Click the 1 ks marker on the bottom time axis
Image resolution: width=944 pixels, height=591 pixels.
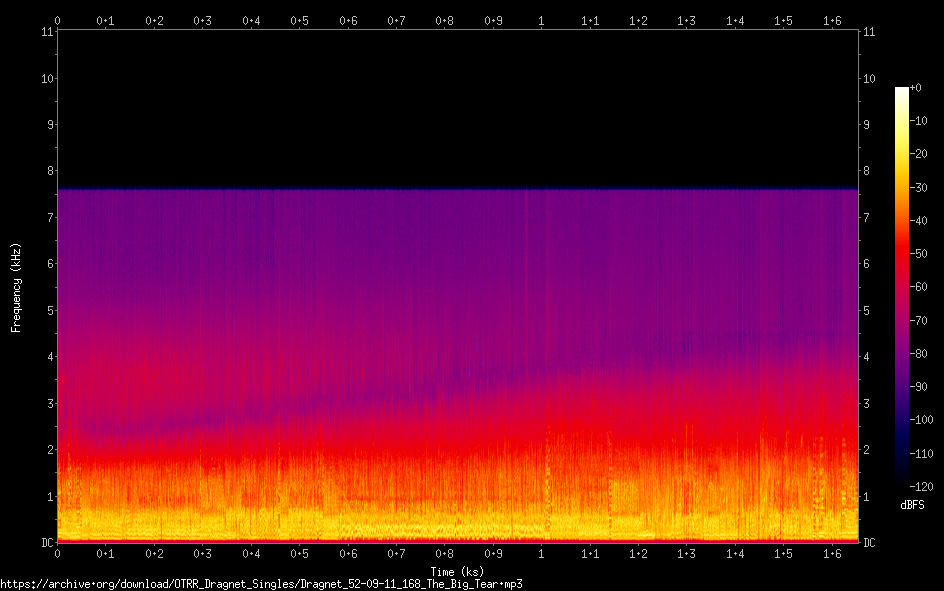[x=542, y=553]
